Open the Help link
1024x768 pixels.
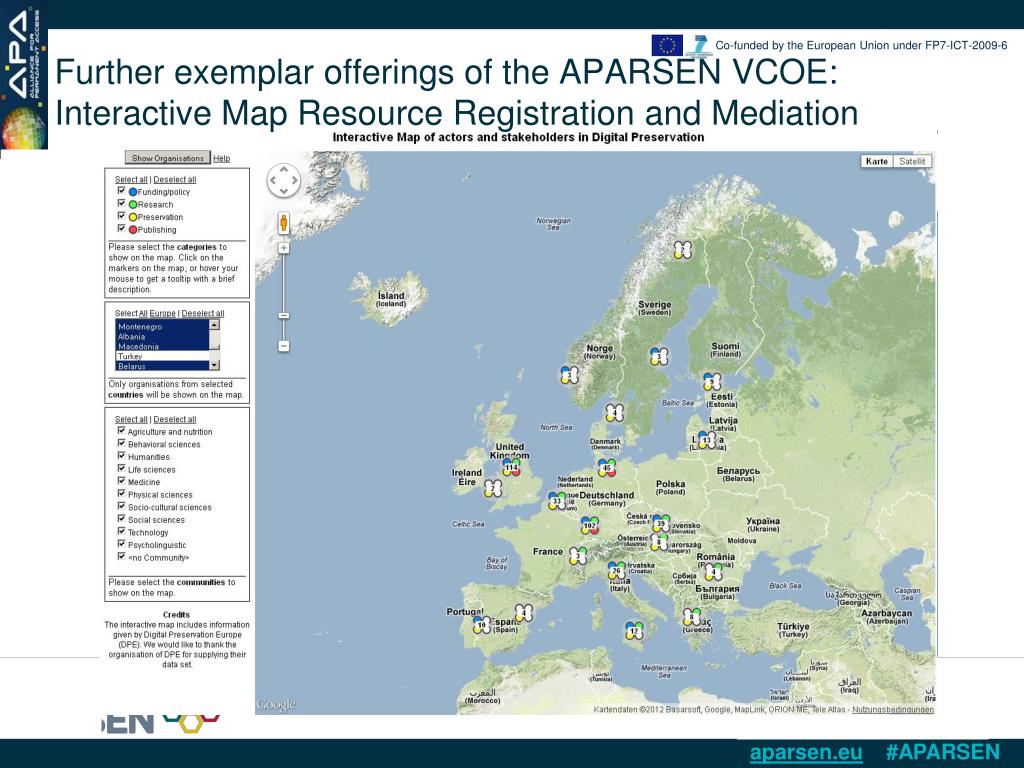click(x=221, y=158)
